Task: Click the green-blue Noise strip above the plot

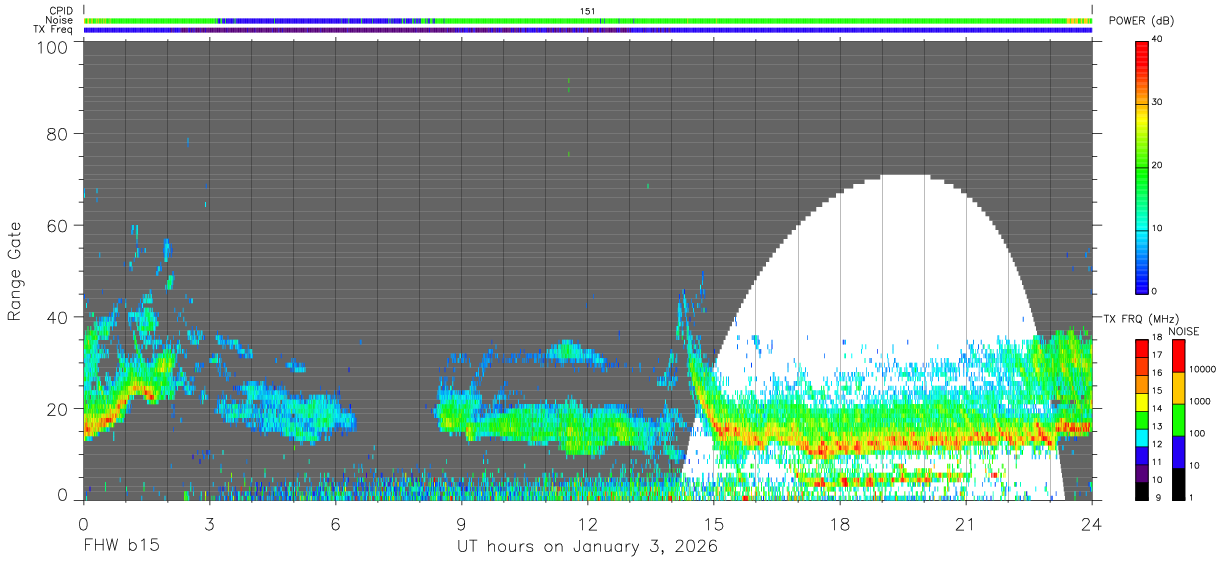Action: coord(588,20)
